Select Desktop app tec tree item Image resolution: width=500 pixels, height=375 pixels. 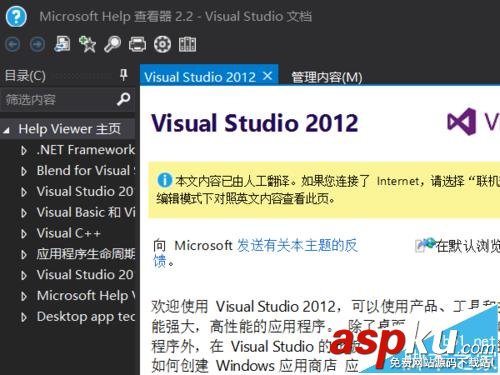[86, 316]
